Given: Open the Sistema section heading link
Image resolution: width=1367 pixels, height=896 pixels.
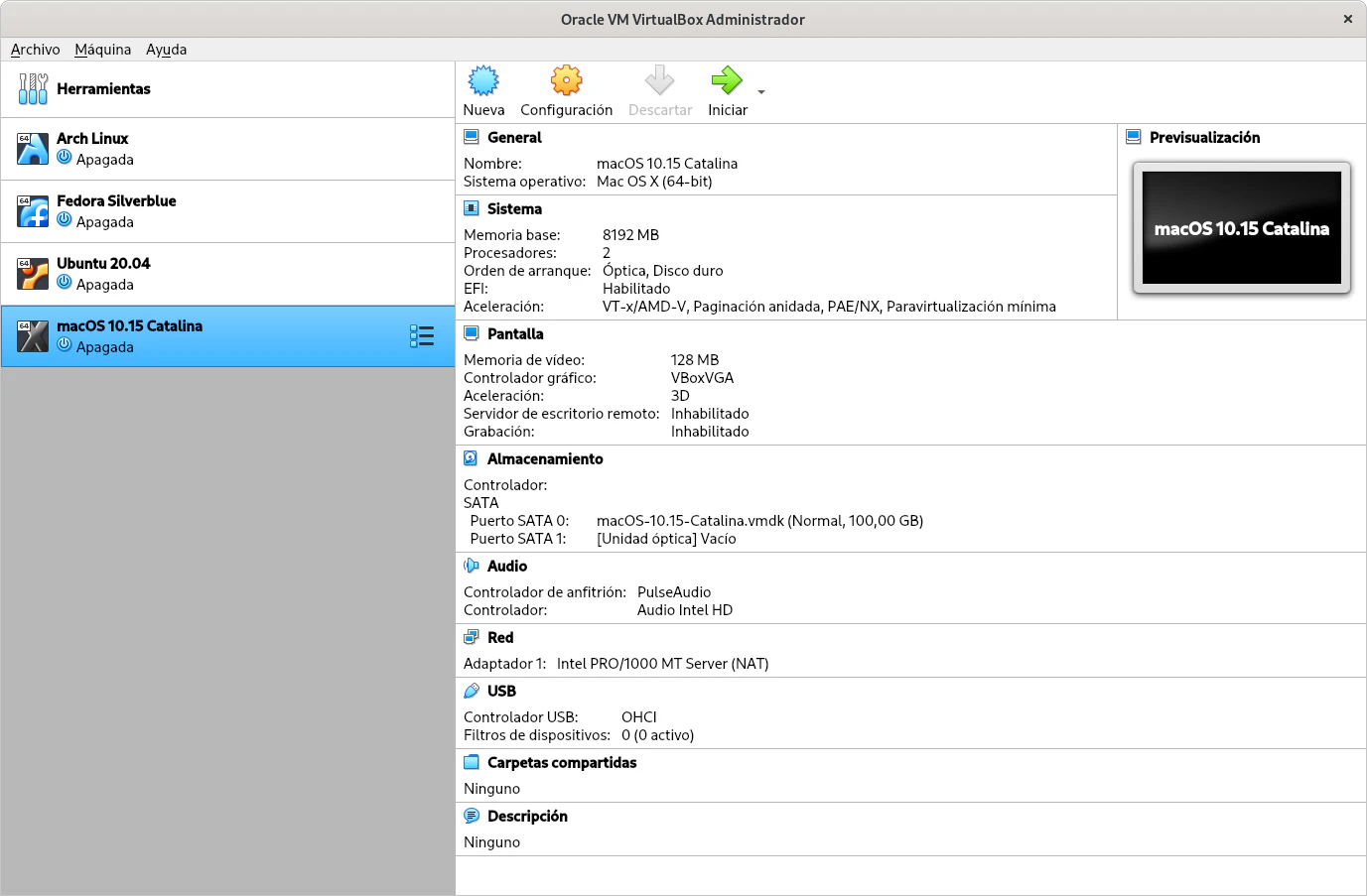Looking at the screenshot, I should pyautogui.click(x=514, y=208).
